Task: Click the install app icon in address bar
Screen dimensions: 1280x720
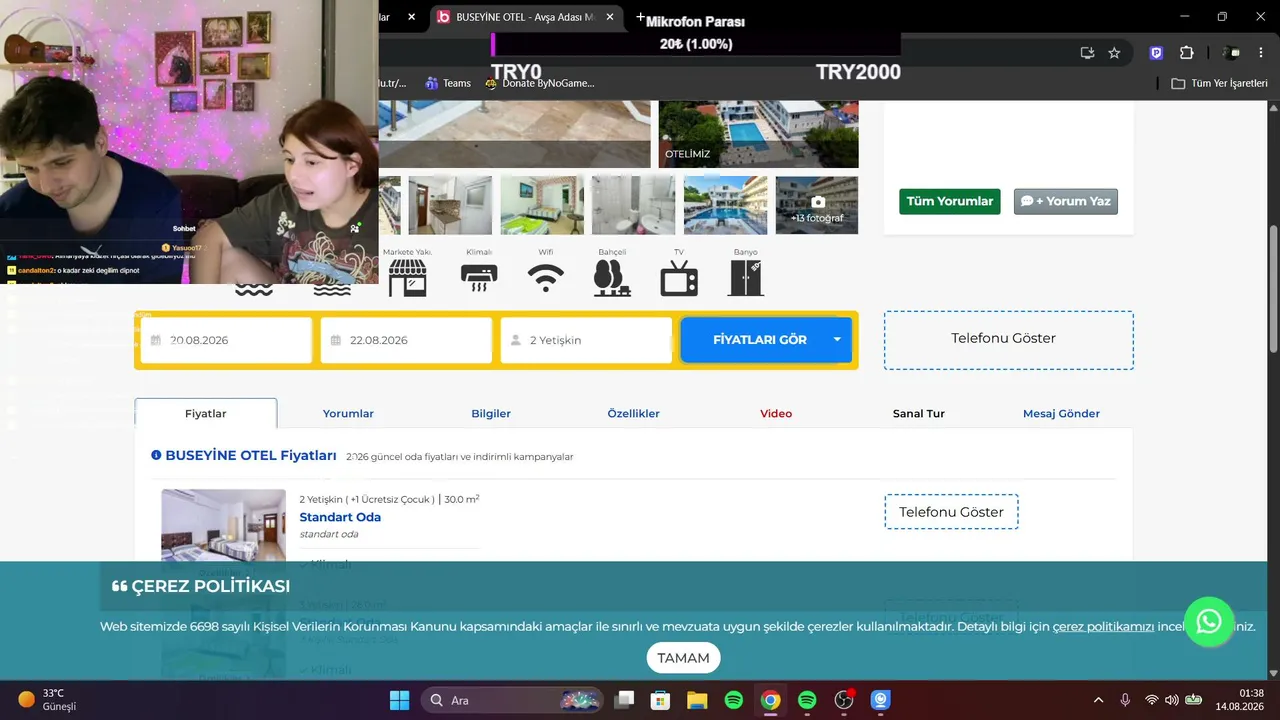Action: click(1087, 53)
